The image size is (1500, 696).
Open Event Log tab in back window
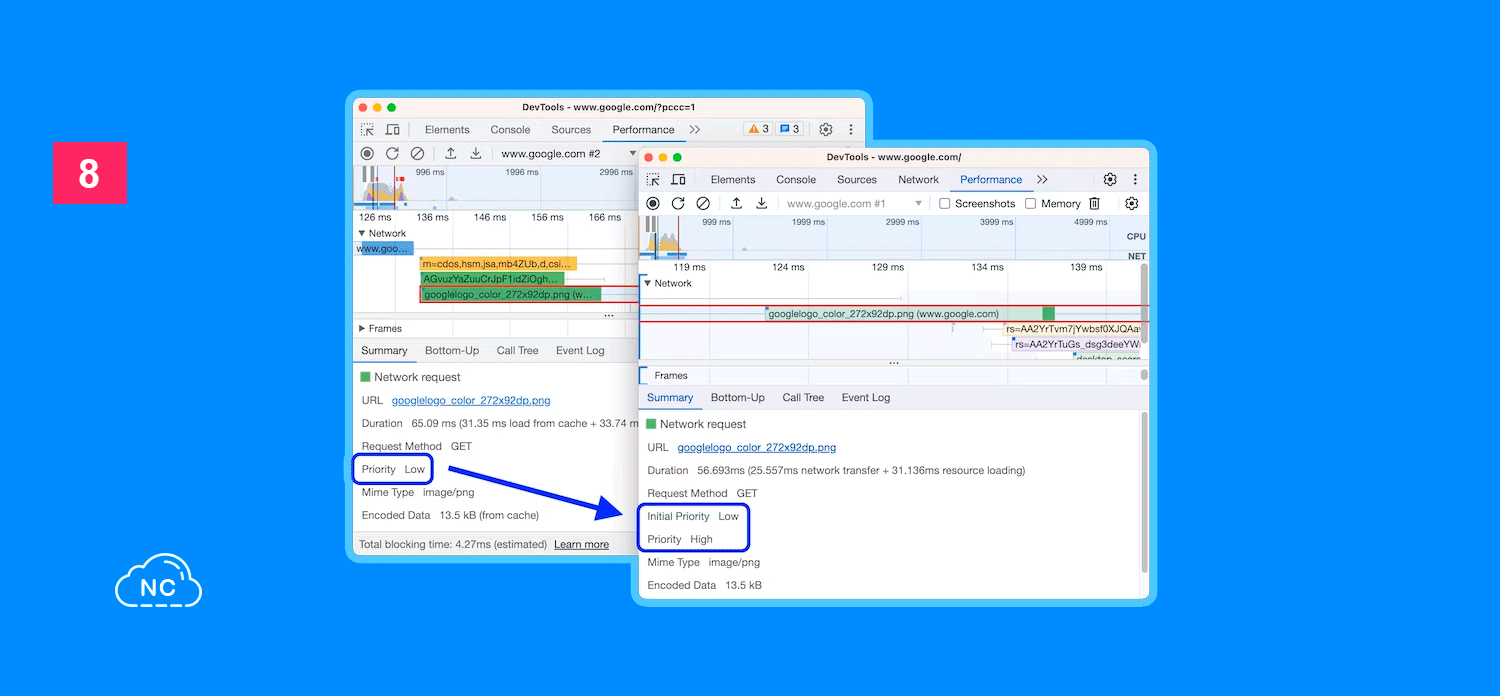[x=580, y=351]
